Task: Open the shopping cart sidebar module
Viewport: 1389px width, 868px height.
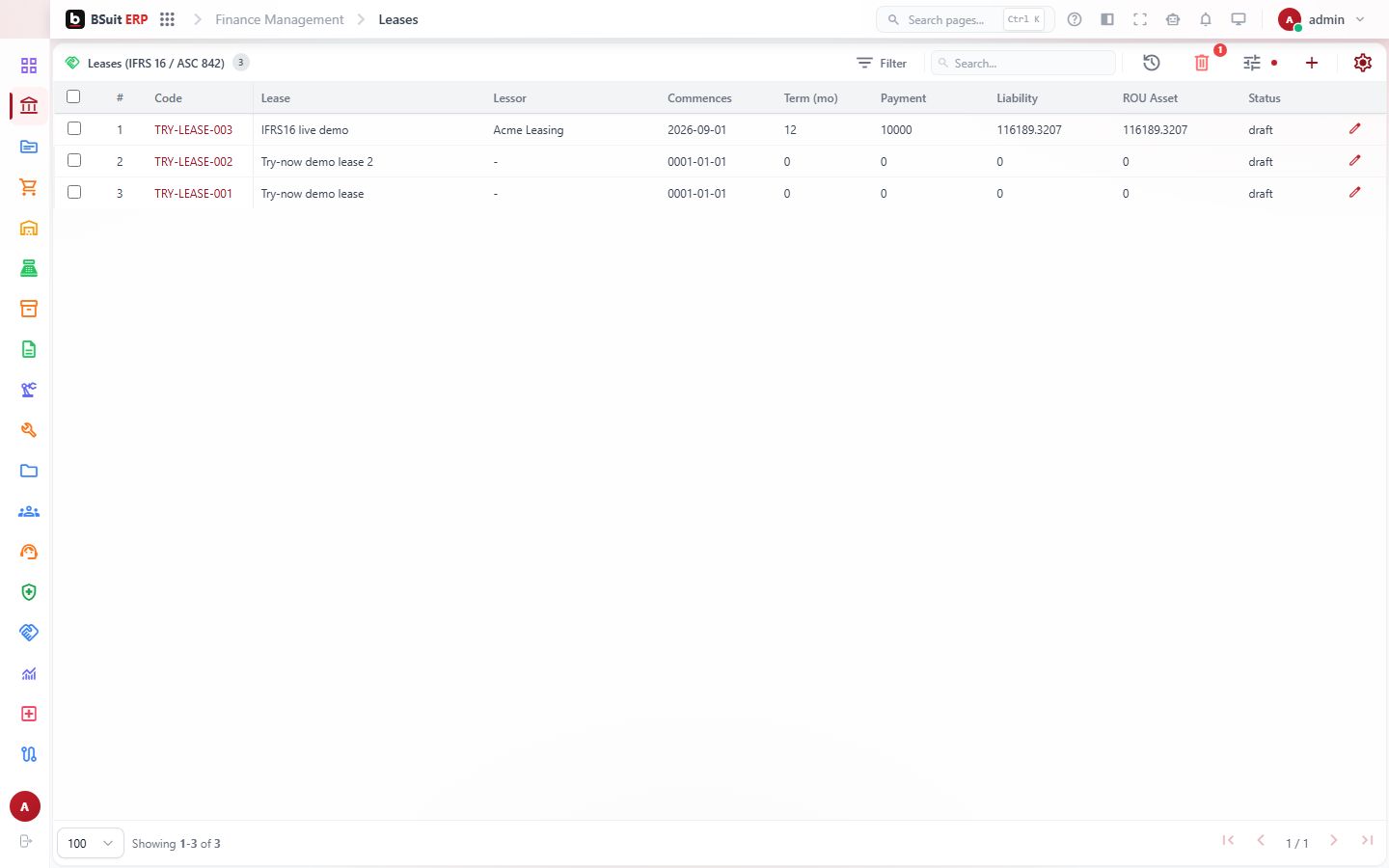Action: tap(29, 187)
